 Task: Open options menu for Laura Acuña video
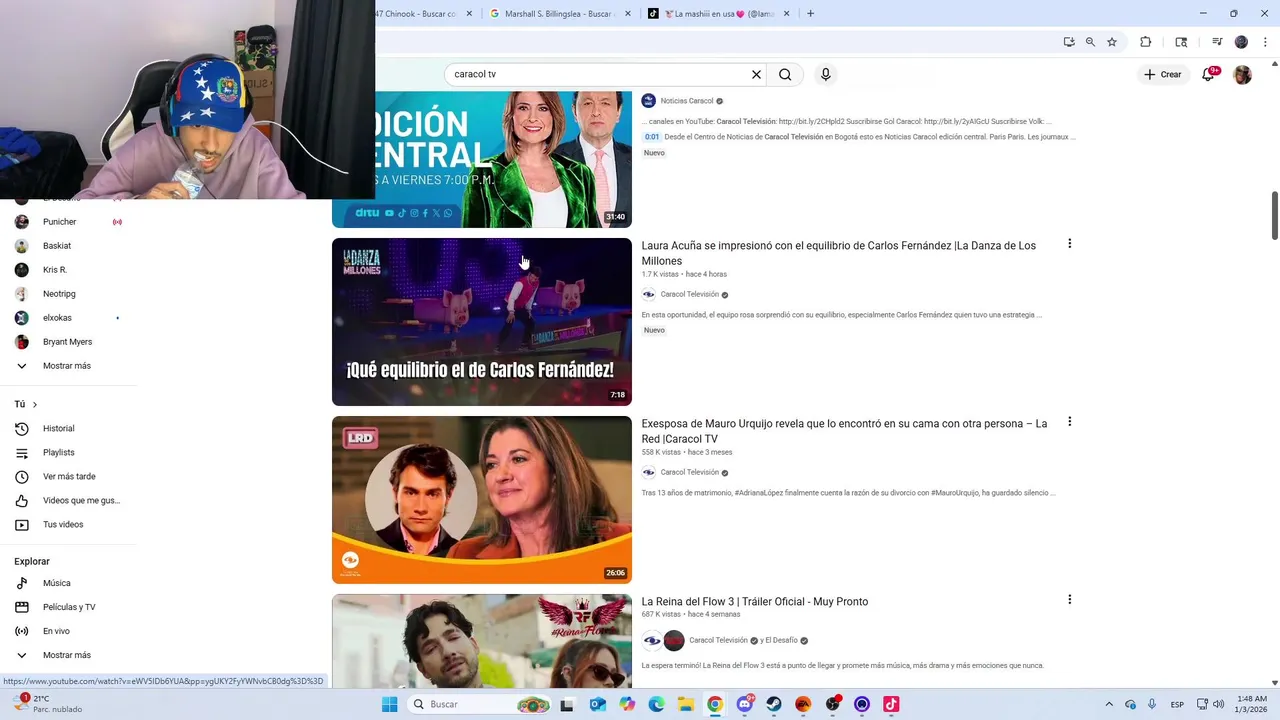(x=1069, y=243)
